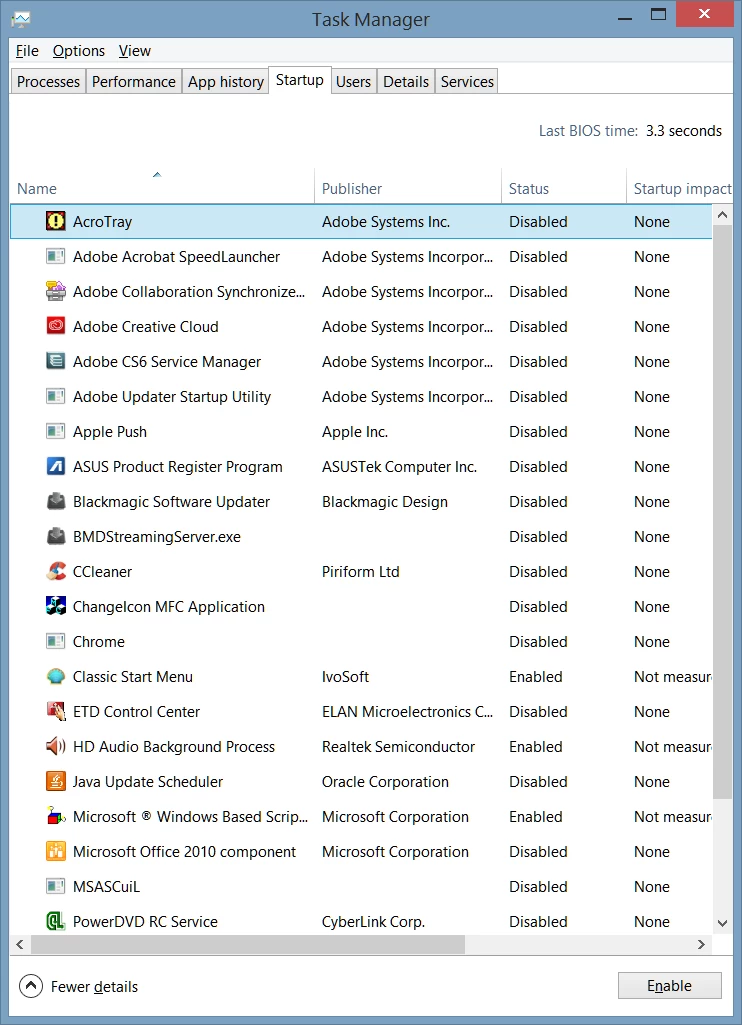Switch to the Processes tab
Screen dimensions: 742x1025
point(48,81)
